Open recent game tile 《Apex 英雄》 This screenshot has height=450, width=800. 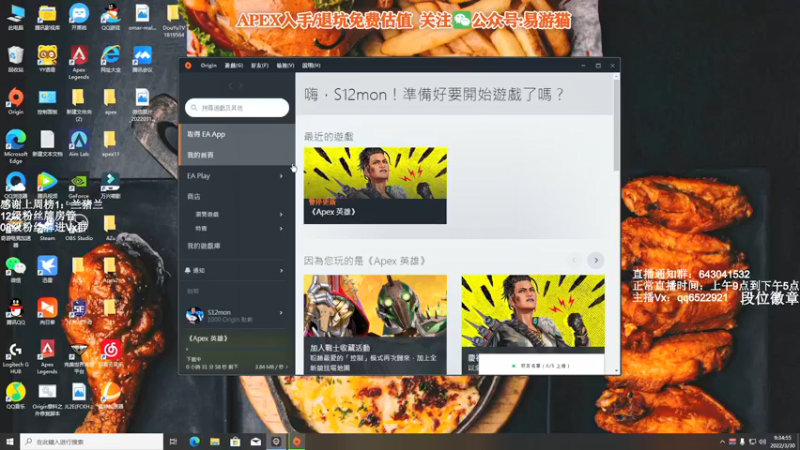click(x=375, y=186)
